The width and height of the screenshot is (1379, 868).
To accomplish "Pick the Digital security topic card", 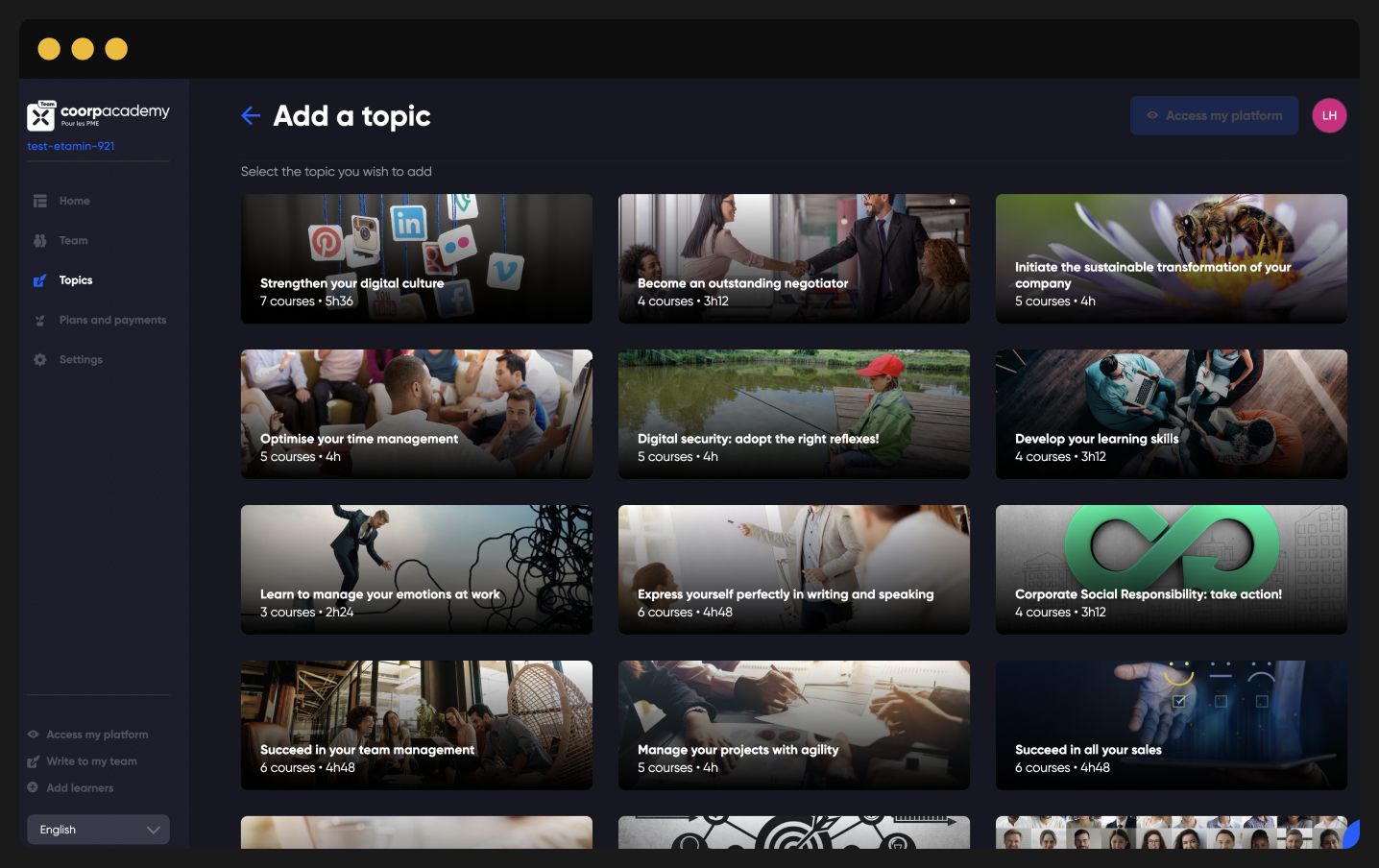I will click(x=793, y=414).
